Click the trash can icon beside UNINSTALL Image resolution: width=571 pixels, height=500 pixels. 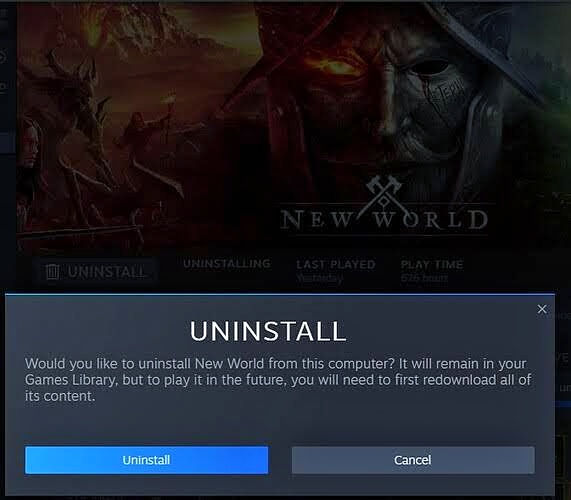(52, 272)
